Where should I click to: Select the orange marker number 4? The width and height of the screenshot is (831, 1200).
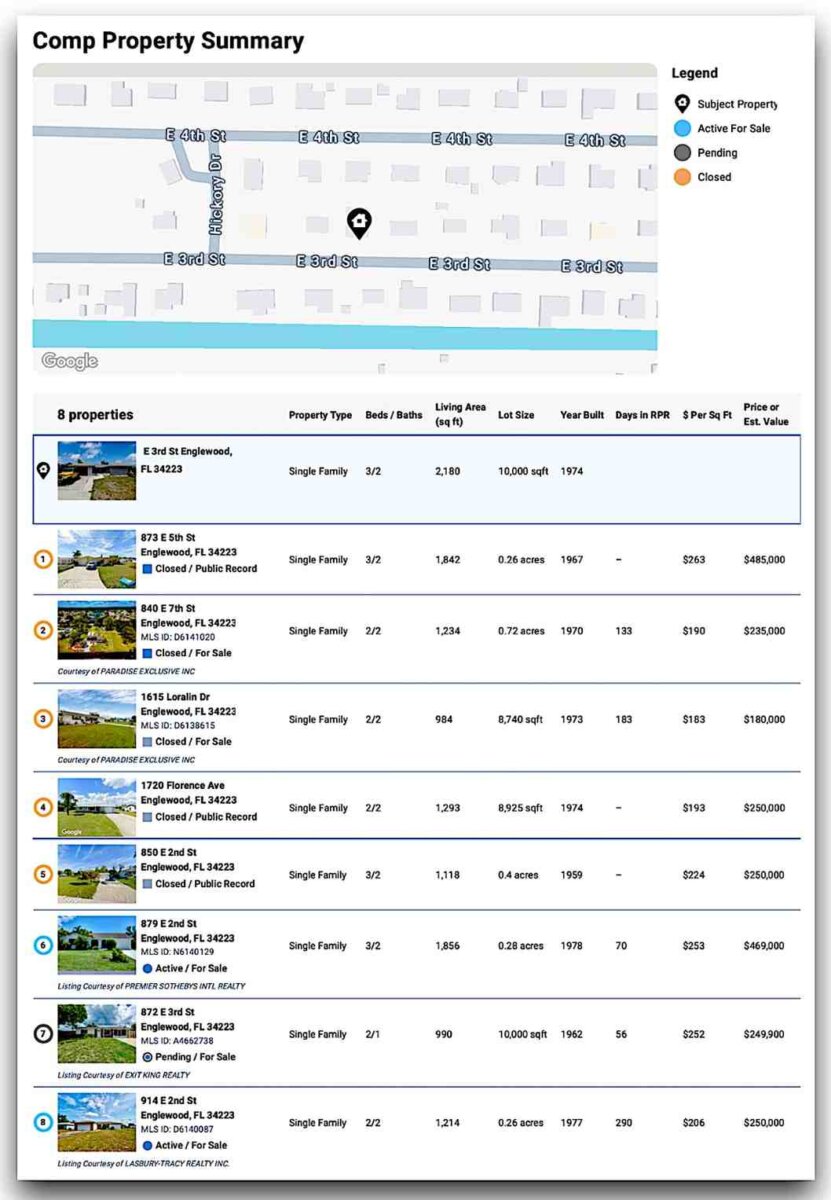pos(43,807)
